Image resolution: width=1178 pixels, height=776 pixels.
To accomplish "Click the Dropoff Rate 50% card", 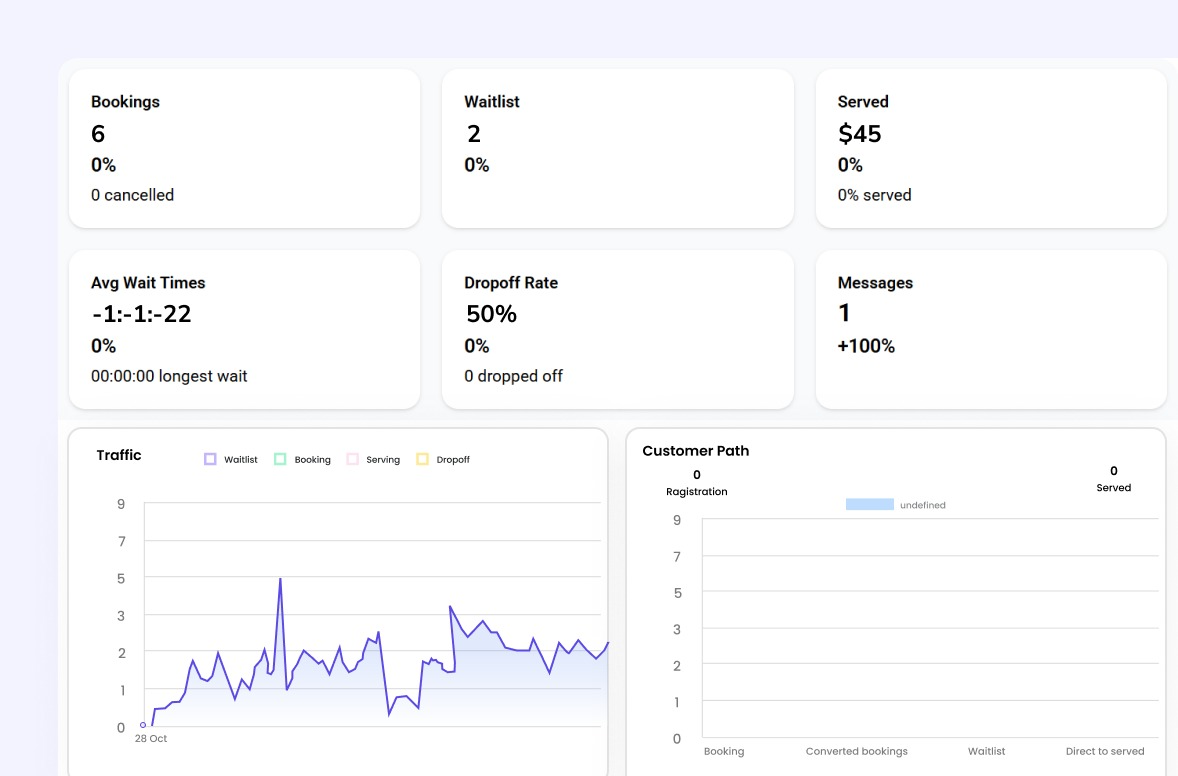I will point(617,328).
